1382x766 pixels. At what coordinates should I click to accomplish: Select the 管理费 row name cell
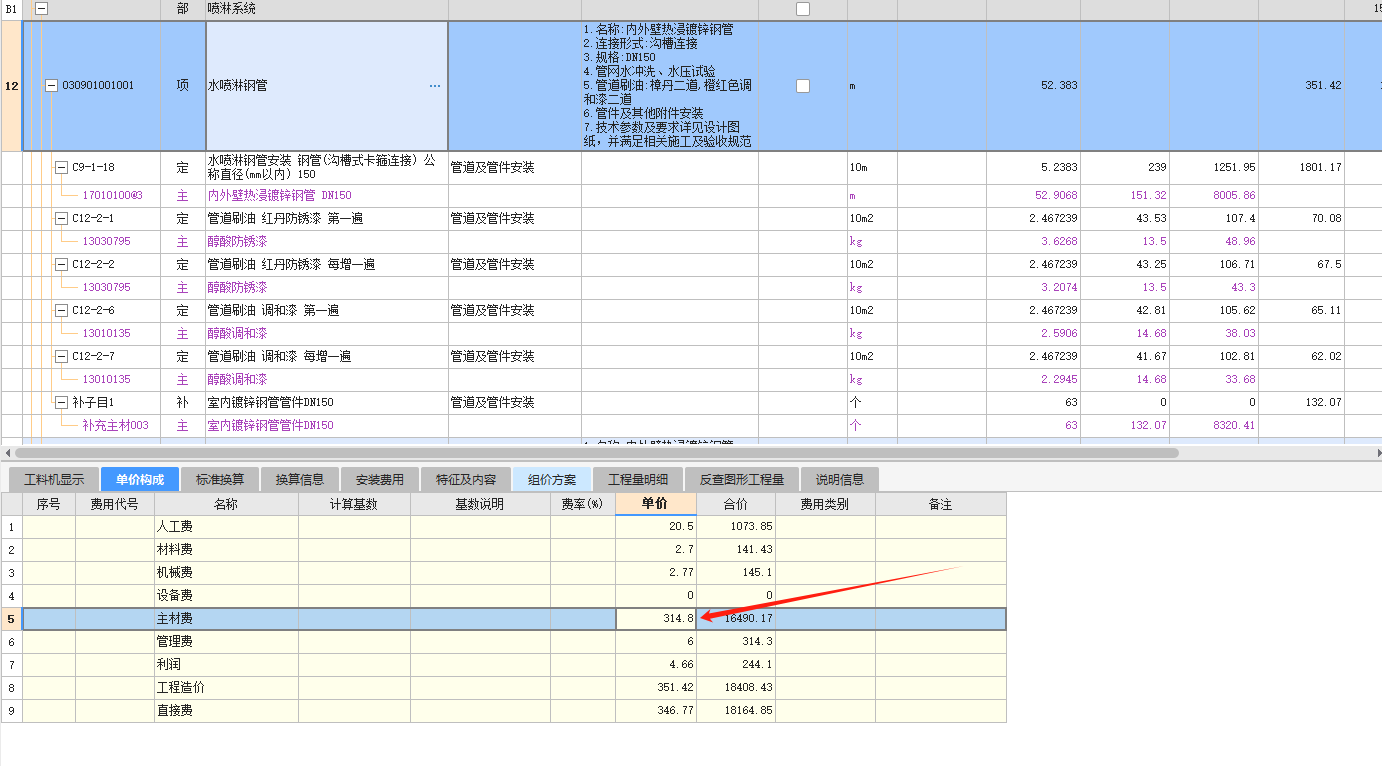pos(226,642)
